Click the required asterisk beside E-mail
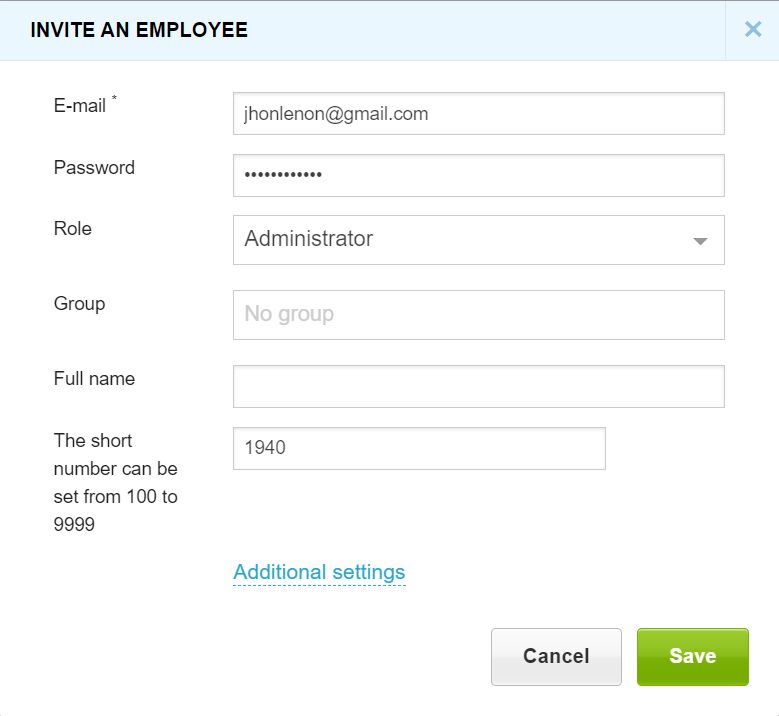Image resolution: width=779 pixels, height=716 pixels. (114, 99)
